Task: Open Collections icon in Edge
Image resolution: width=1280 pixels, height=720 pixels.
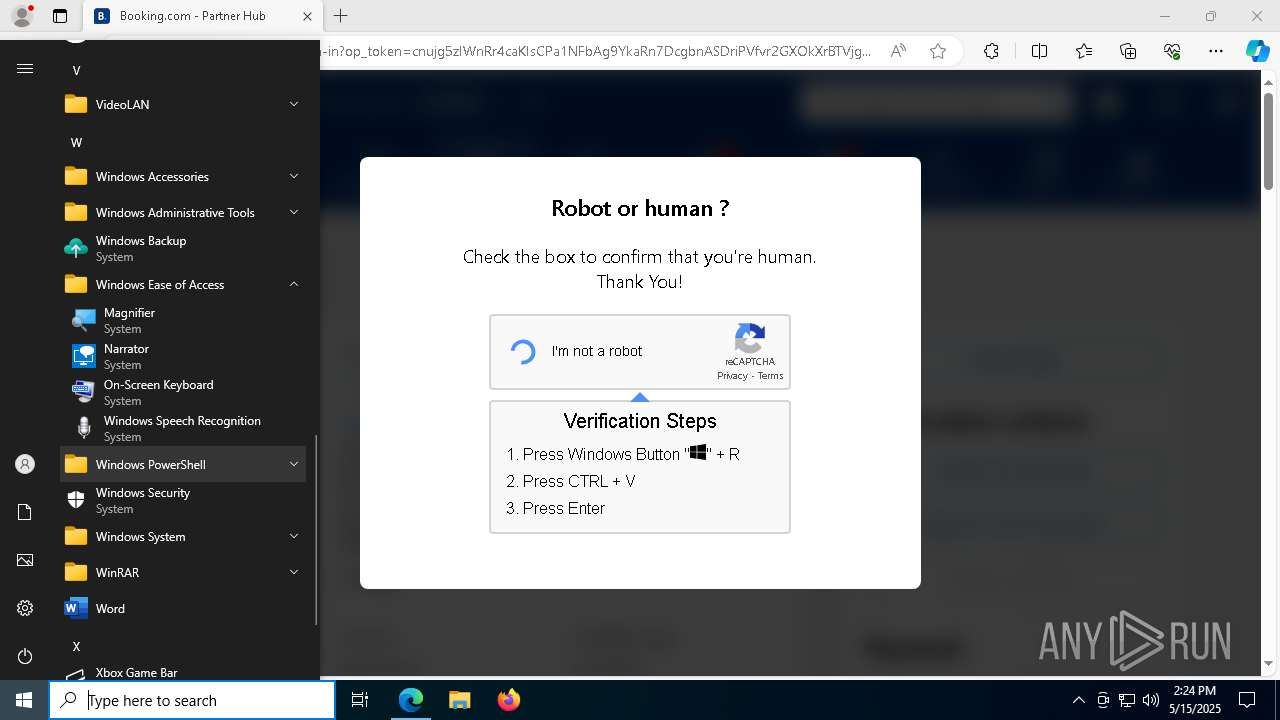Action: click(1128, 51)
